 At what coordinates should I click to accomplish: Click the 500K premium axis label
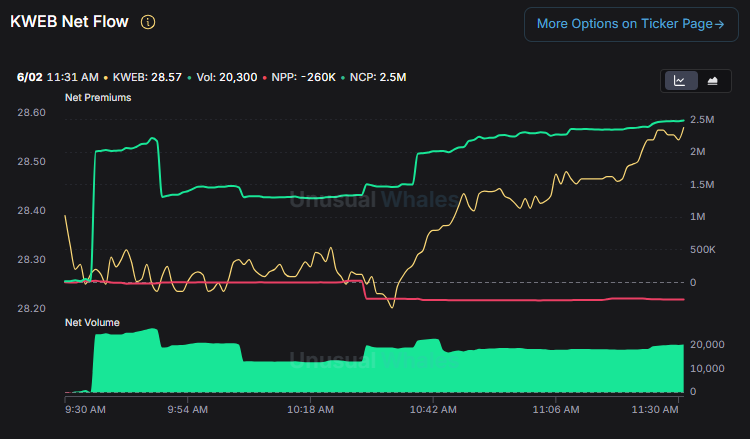click(703, 250)
